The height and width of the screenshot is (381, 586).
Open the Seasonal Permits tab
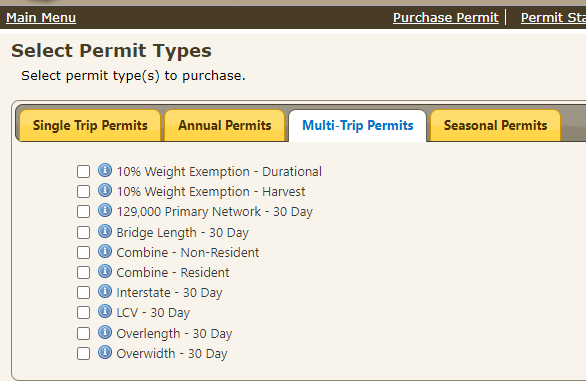click(x=496, y=126)
